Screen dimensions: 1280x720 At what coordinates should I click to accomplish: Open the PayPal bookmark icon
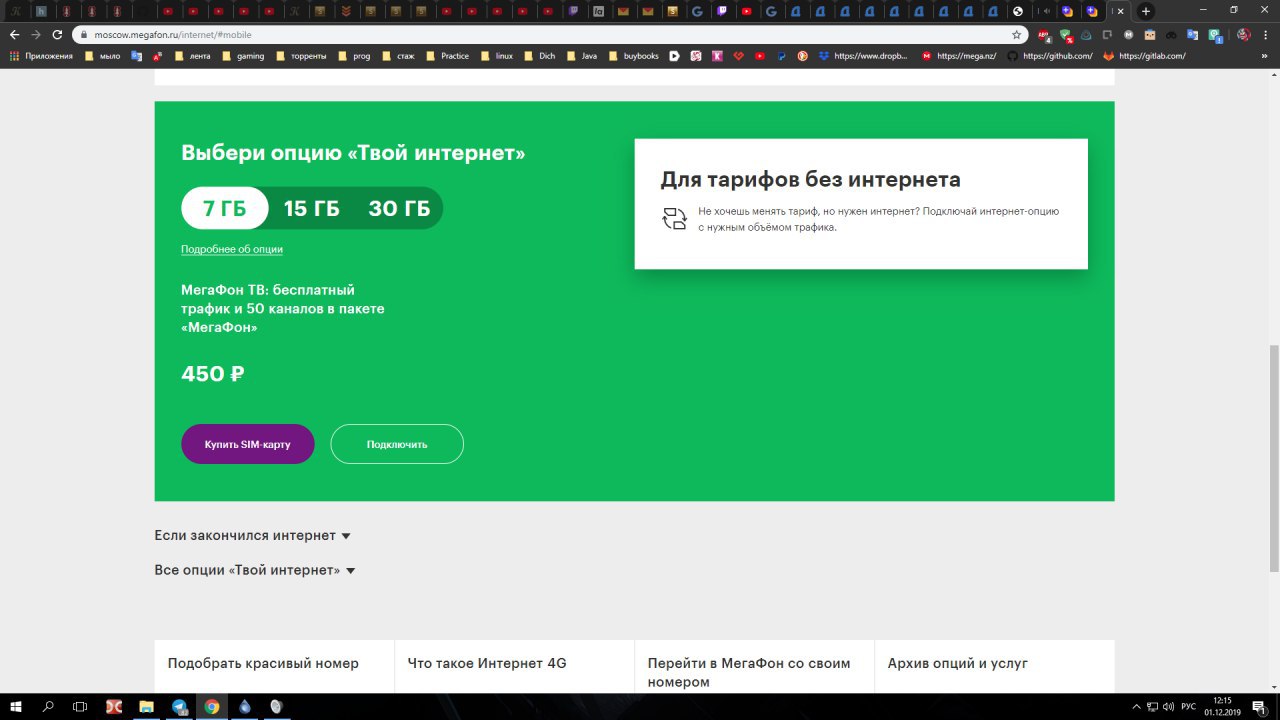click(782, 56)
